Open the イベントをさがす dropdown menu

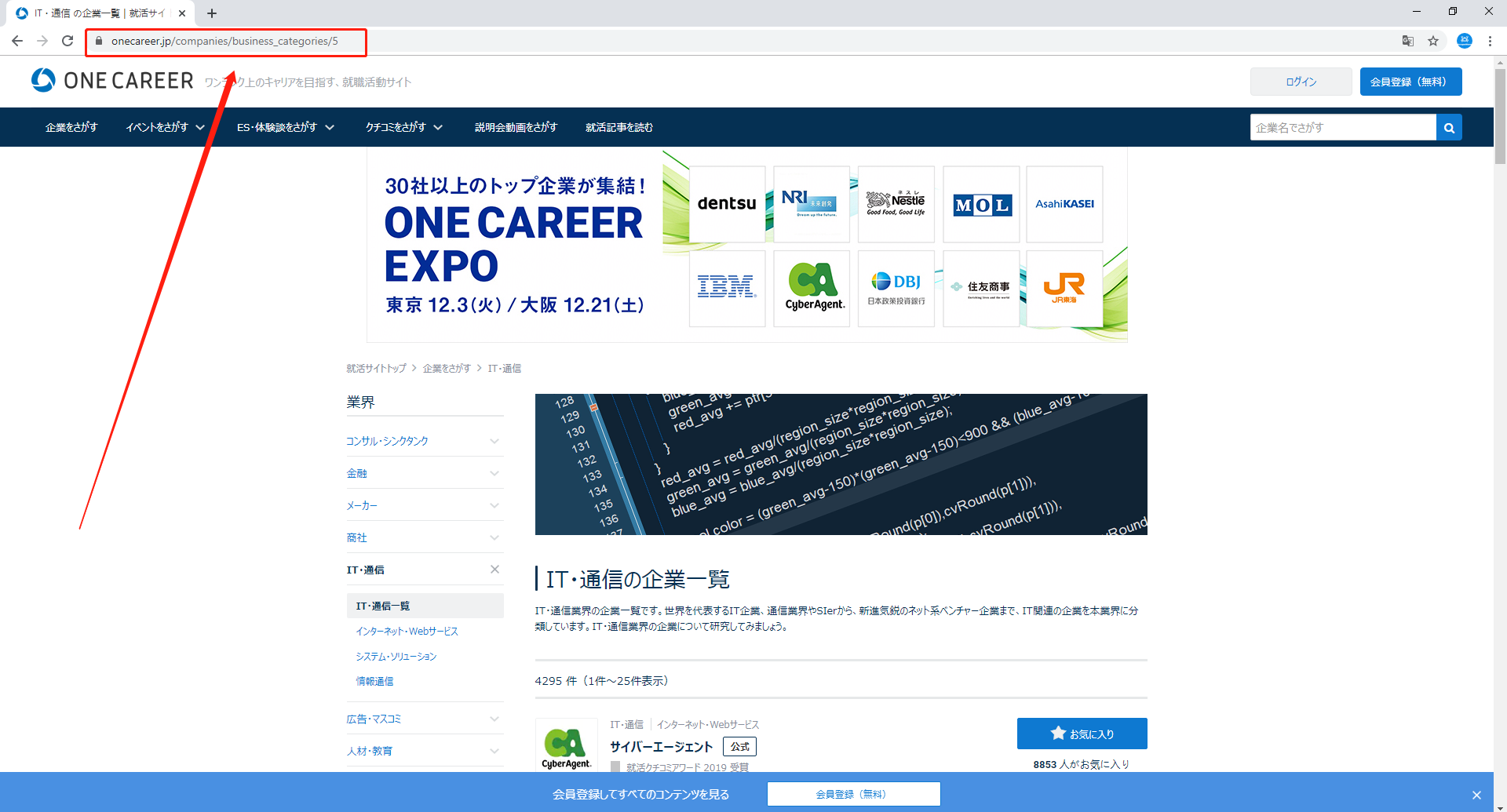[x=166, y=127]
